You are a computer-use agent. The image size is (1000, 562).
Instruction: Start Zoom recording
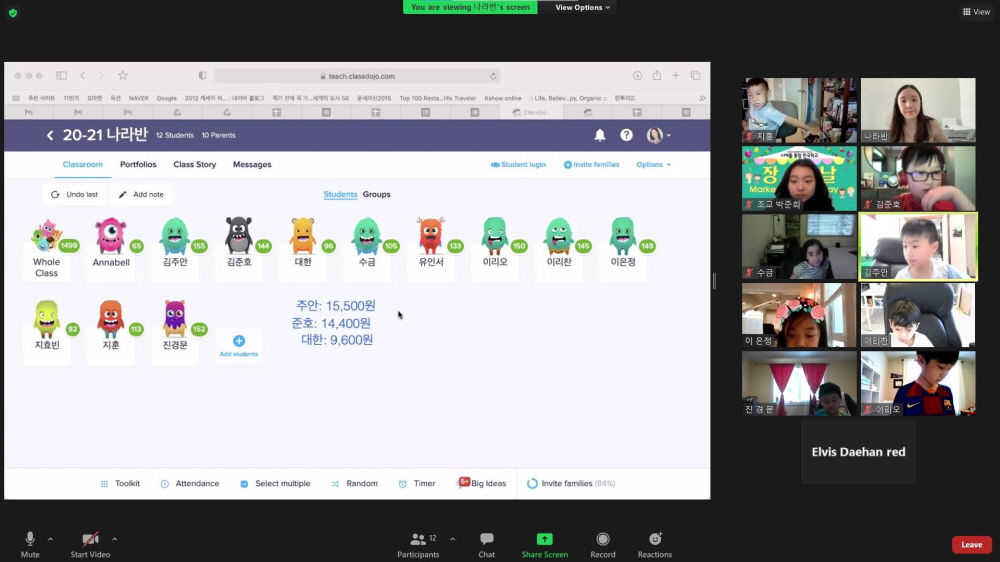click(x=602, y=545)
